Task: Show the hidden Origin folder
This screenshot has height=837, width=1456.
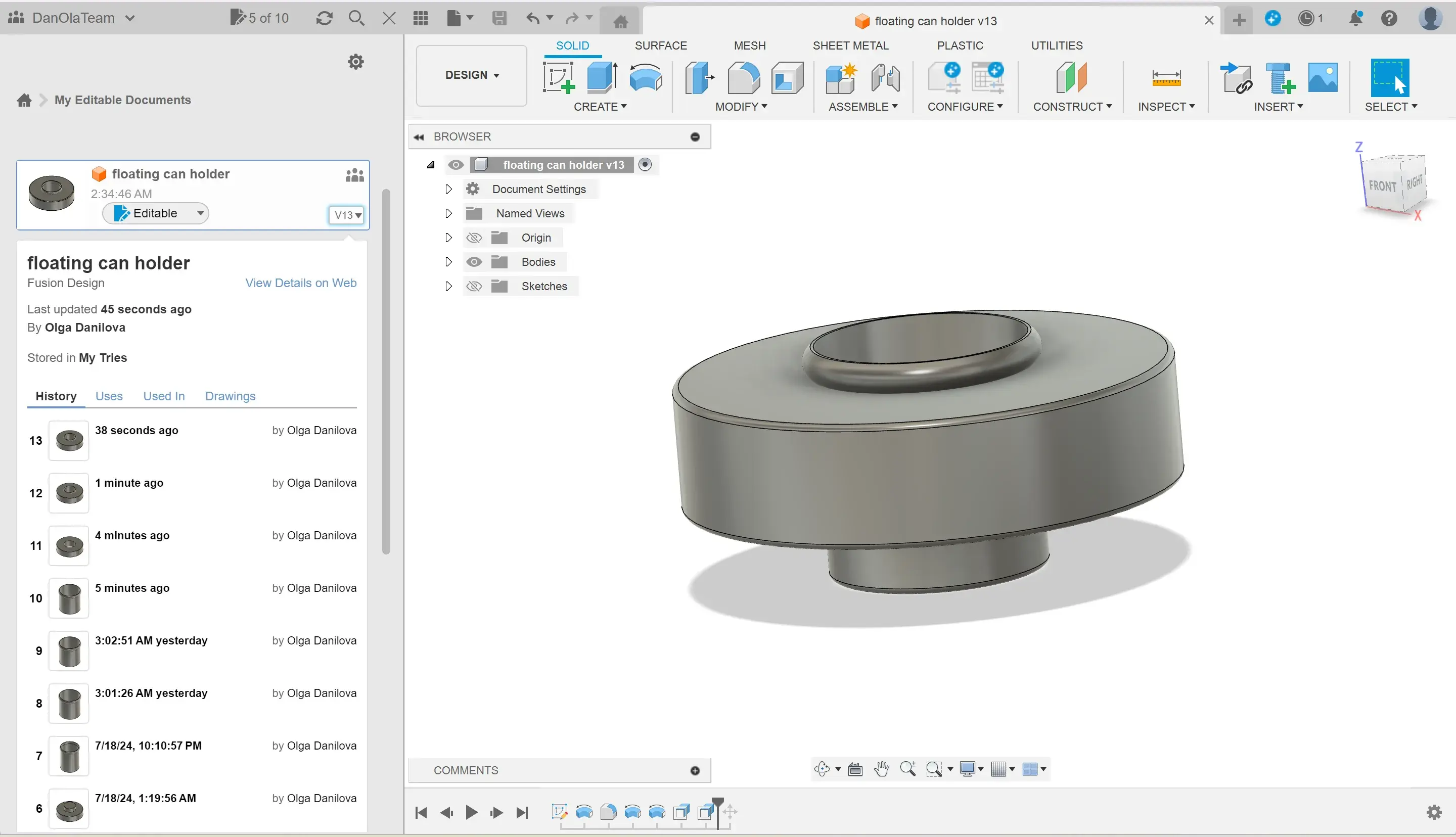Action: click(474, 238)
